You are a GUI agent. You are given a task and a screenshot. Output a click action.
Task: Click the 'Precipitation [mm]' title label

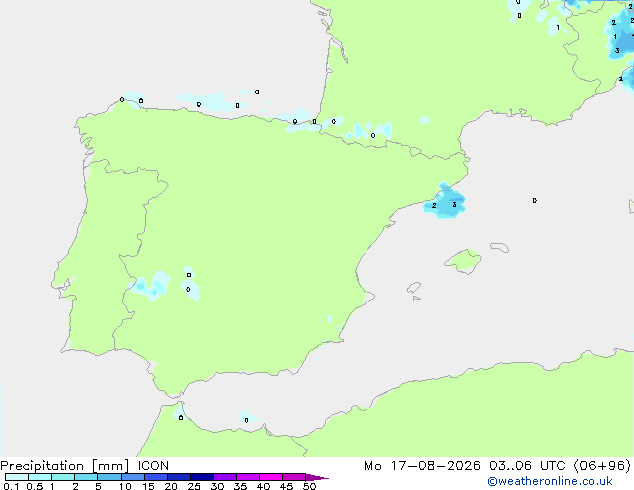(65, 466)
